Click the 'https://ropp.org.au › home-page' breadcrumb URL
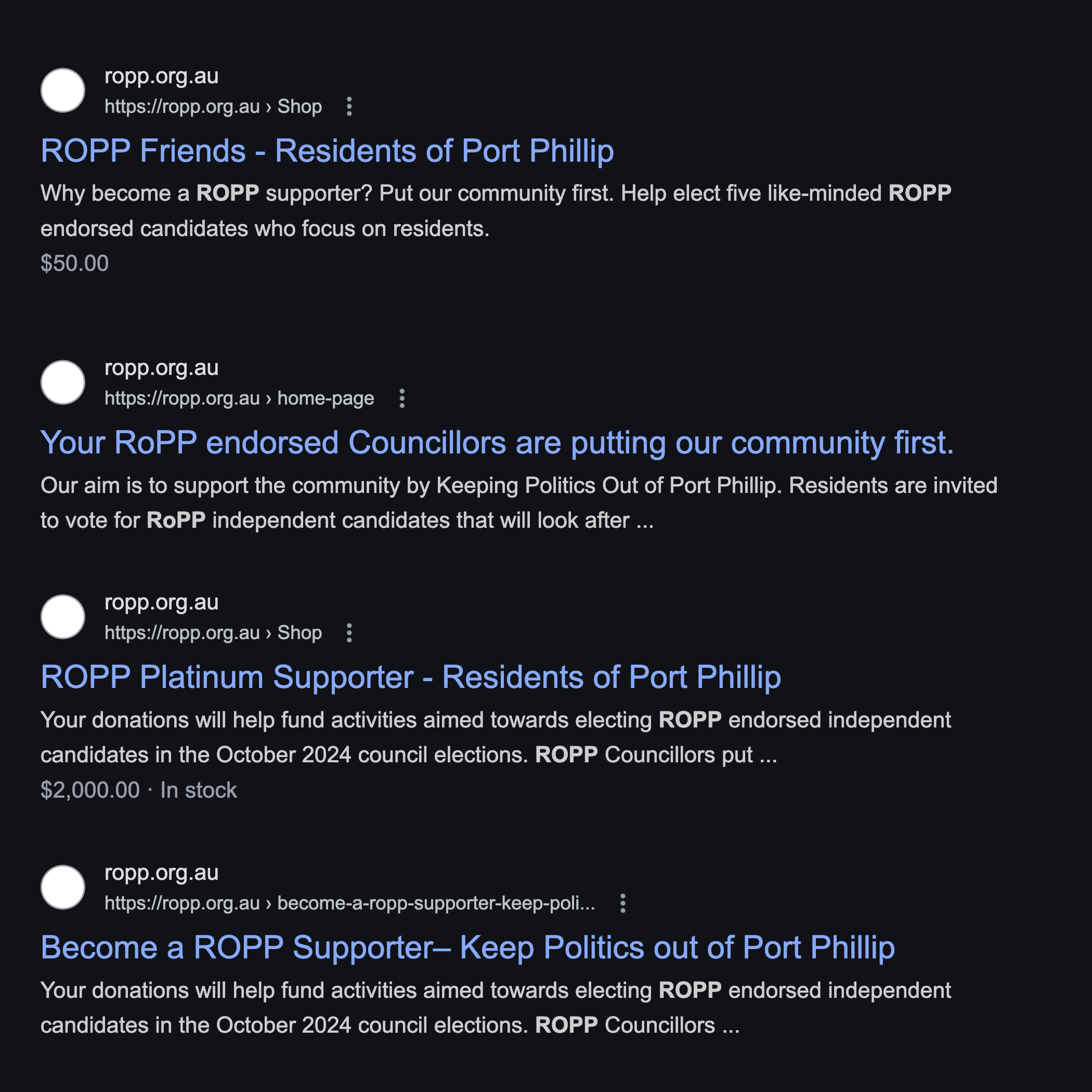 pos(239,398)
